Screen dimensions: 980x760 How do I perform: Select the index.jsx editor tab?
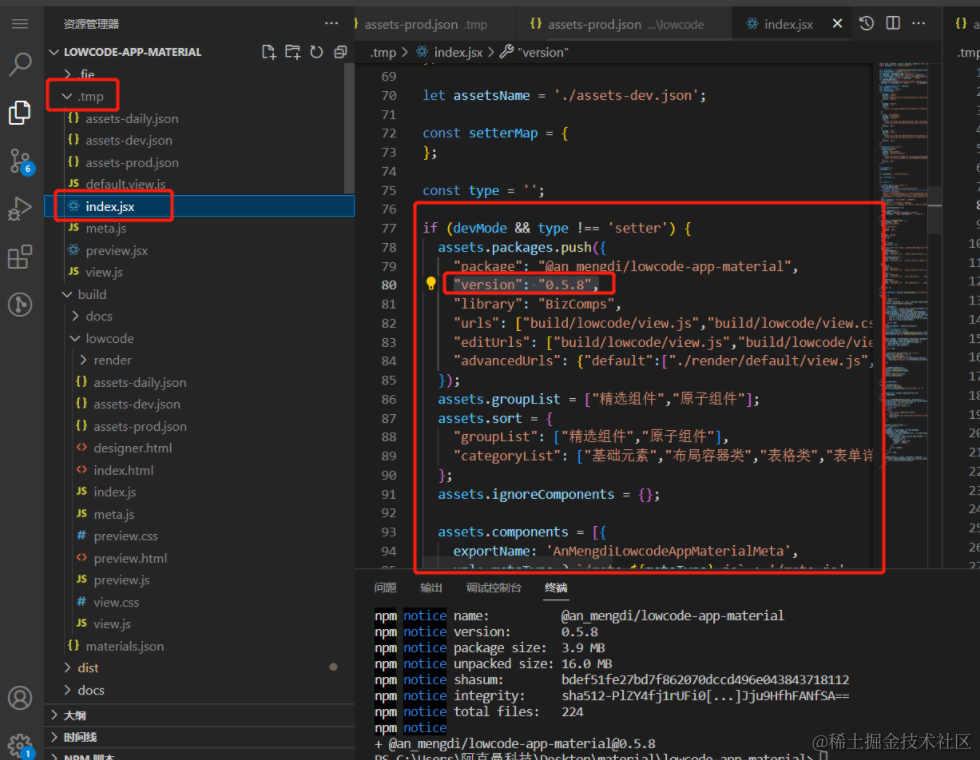789,24
